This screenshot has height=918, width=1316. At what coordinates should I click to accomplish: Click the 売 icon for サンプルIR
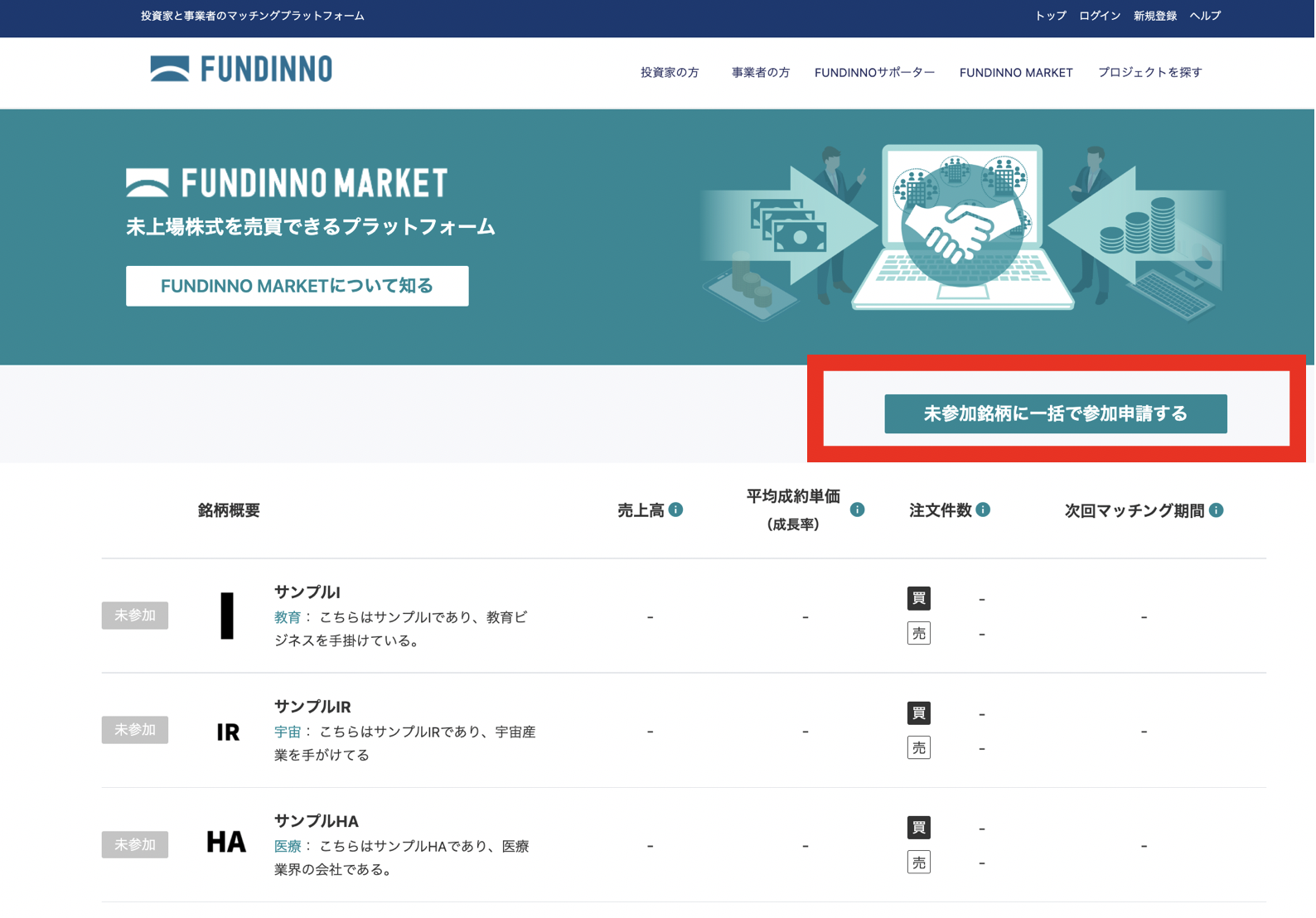pos(918,748)
